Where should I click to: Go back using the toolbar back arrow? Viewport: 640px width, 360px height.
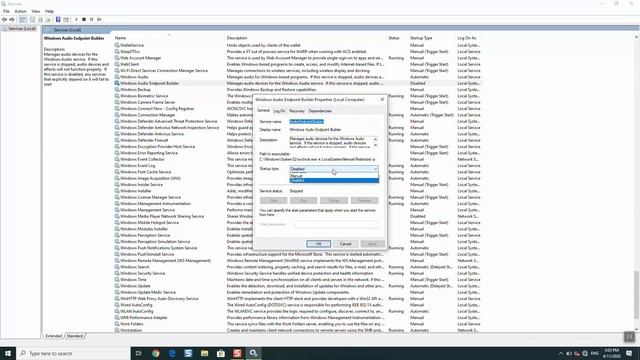coord(4,19)
